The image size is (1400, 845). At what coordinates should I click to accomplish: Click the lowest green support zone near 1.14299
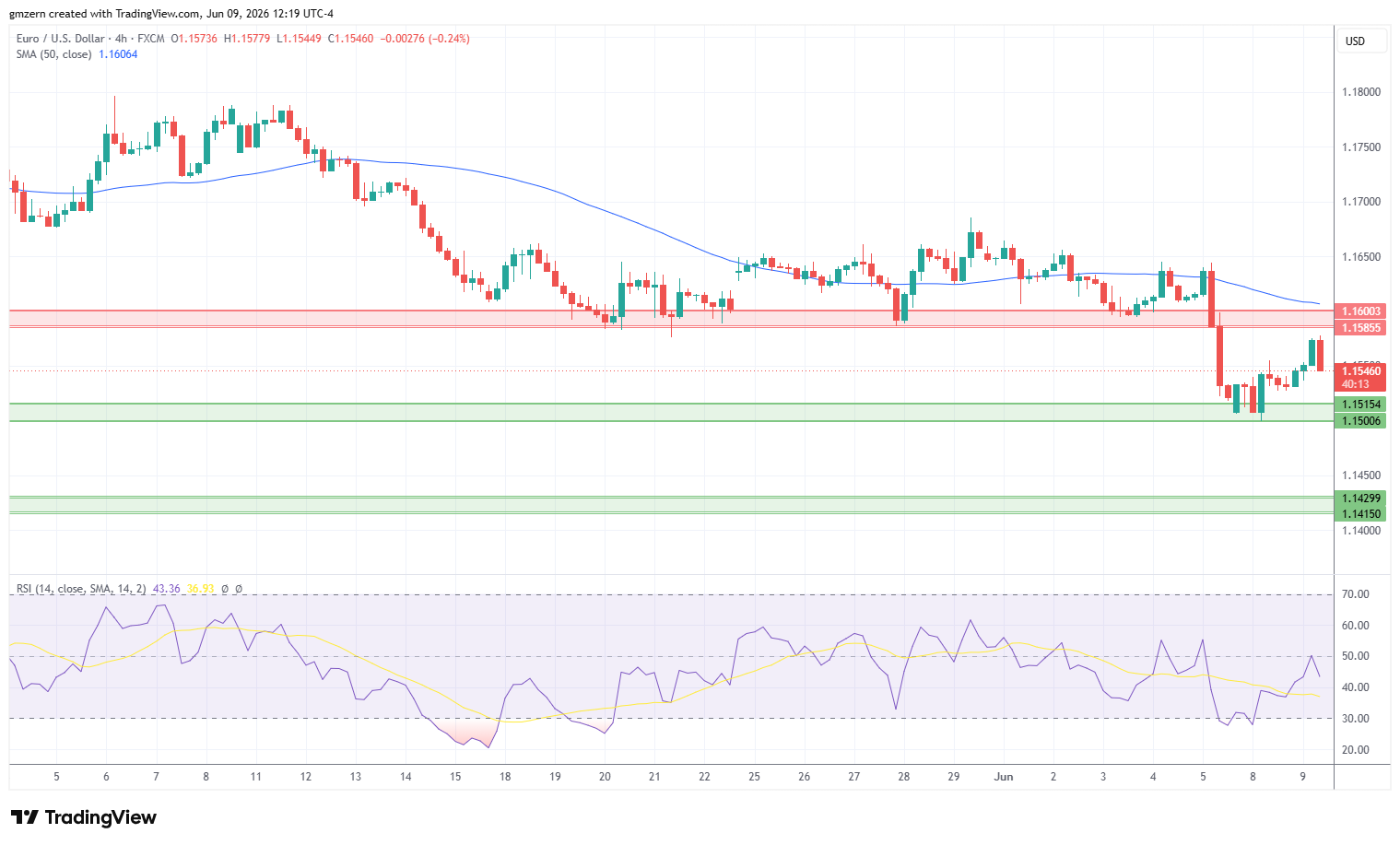coord(671,505)
